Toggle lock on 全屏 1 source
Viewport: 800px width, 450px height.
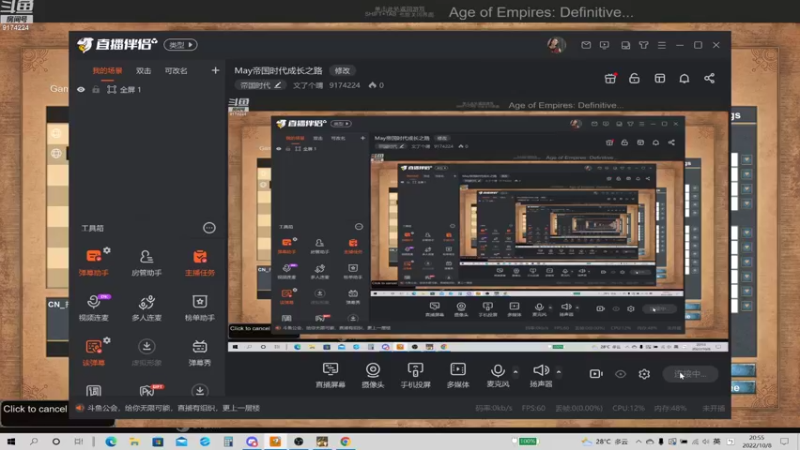95,89
